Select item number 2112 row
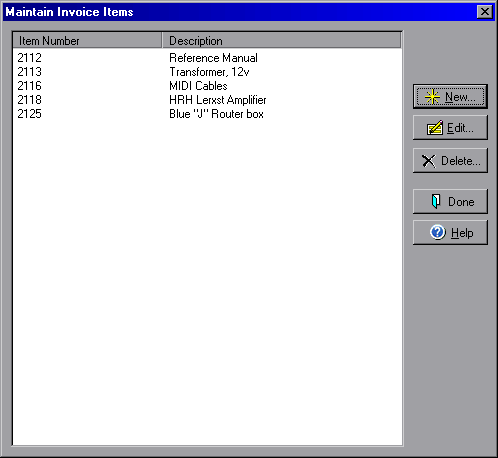 (207, 58)
